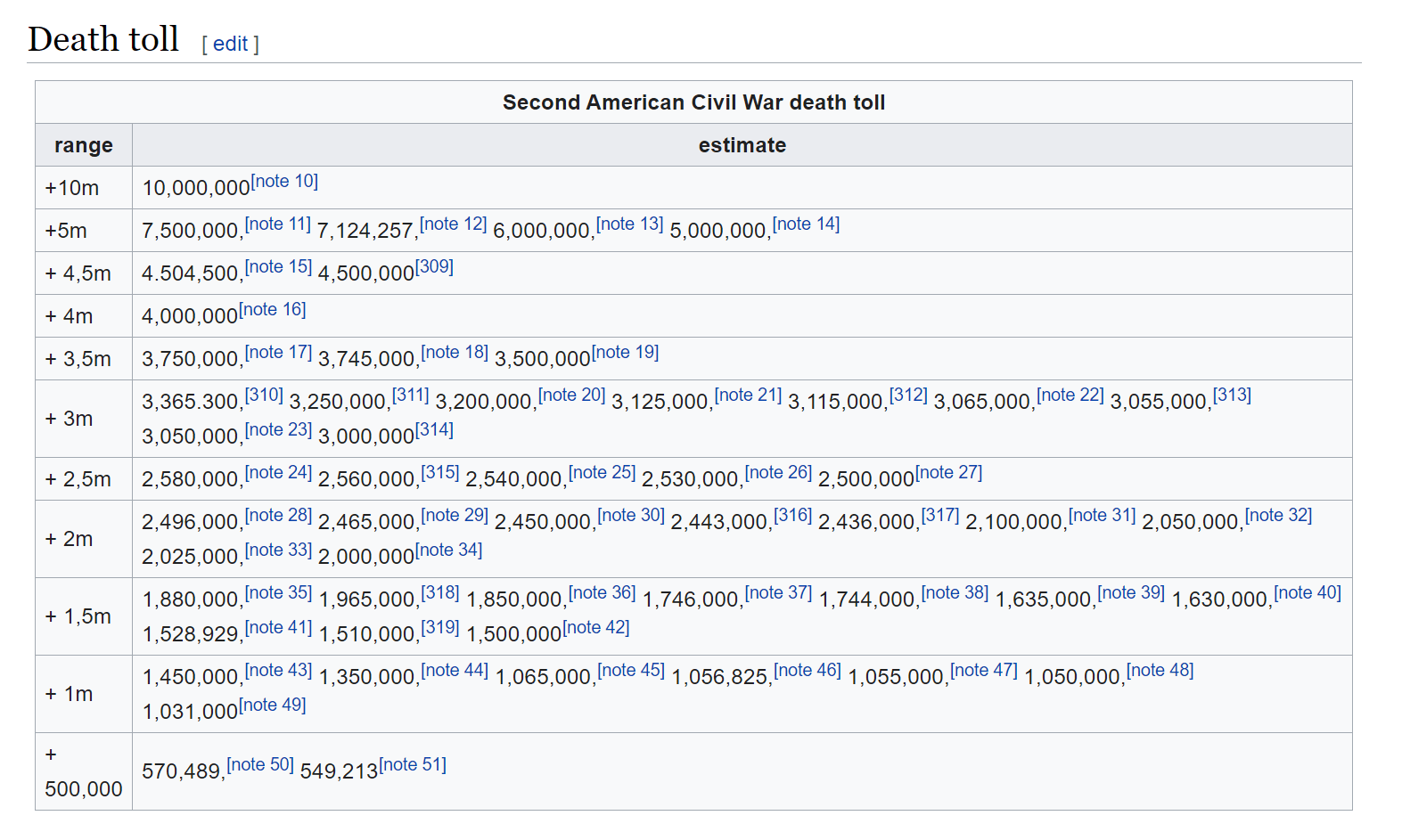Select the '+10m' range cell
Image resolution: width=1402 pixels, height=840 pixels.
[84, 188]
